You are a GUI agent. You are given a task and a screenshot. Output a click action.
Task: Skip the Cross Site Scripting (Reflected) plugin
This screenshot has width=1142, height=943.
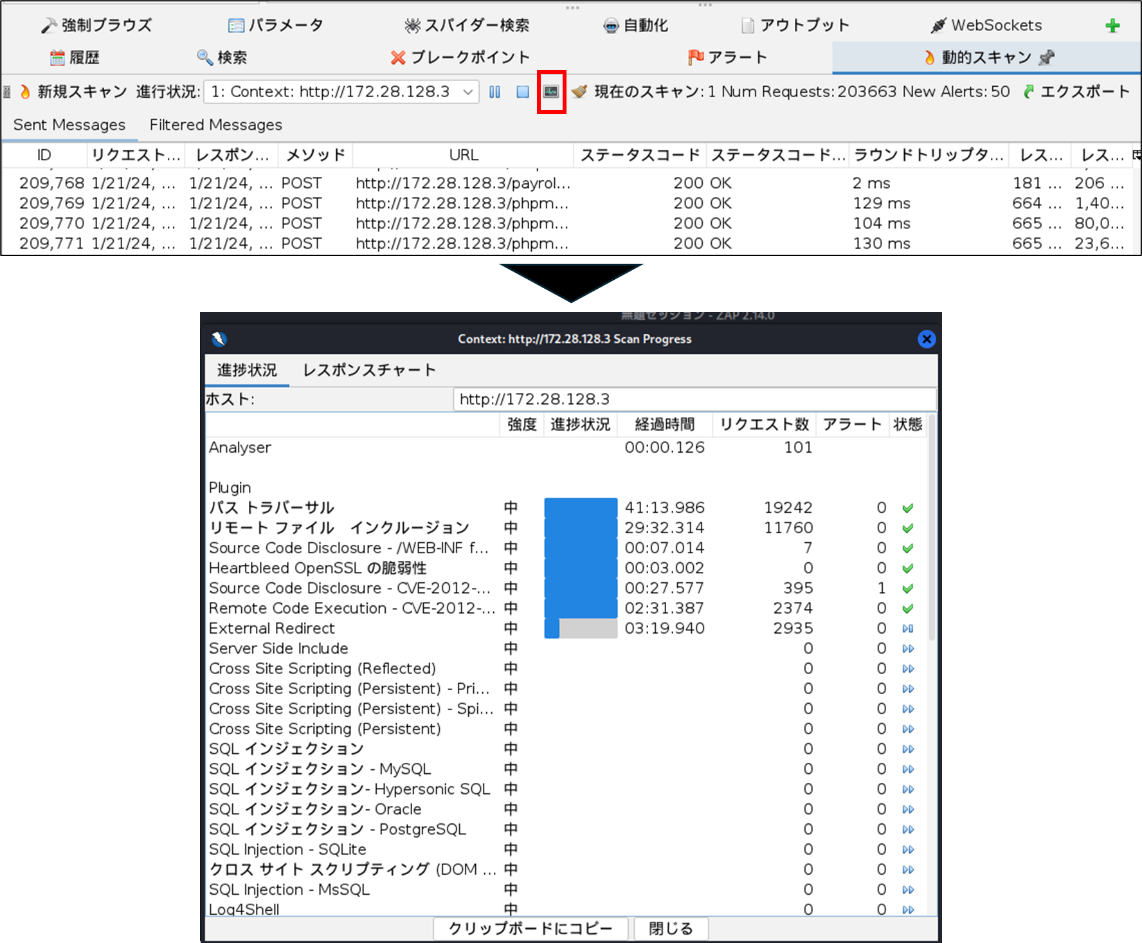coord(908,669)
